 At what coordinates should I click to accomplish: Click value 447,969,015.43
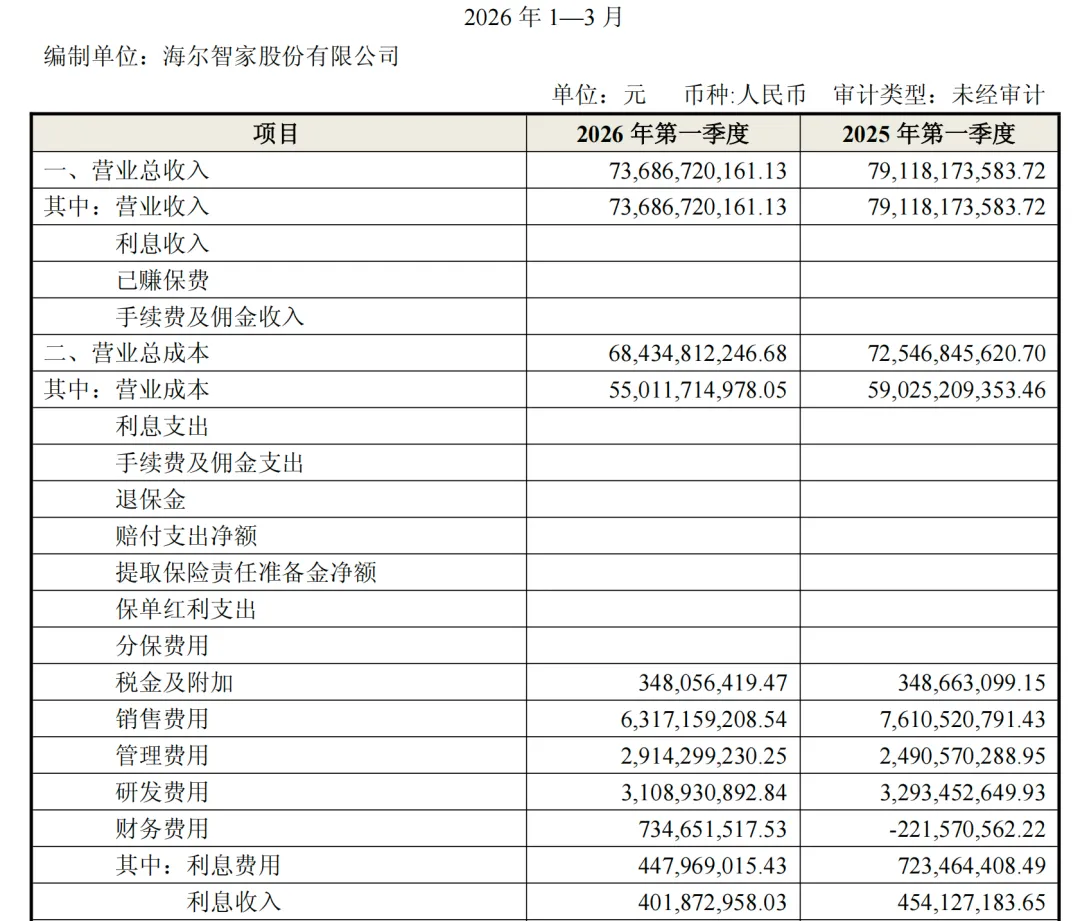tap(713, 865)
